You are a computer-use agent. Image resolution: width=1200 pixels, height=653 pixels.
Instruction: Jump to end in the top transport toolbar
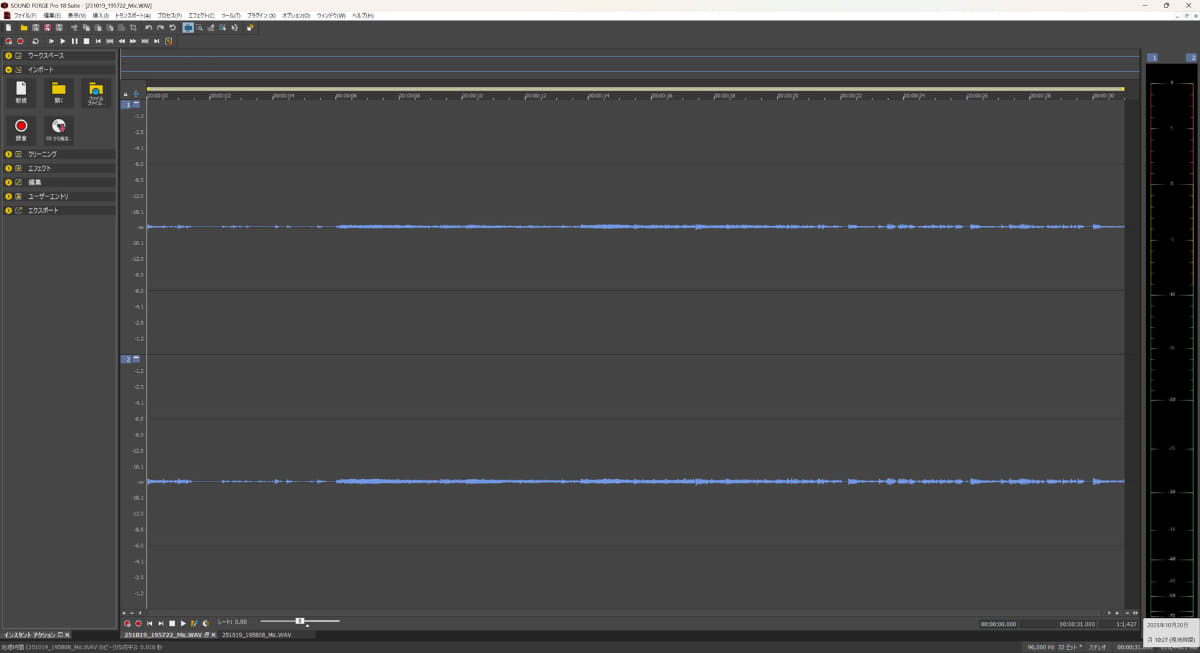click(x=156, y=41)
